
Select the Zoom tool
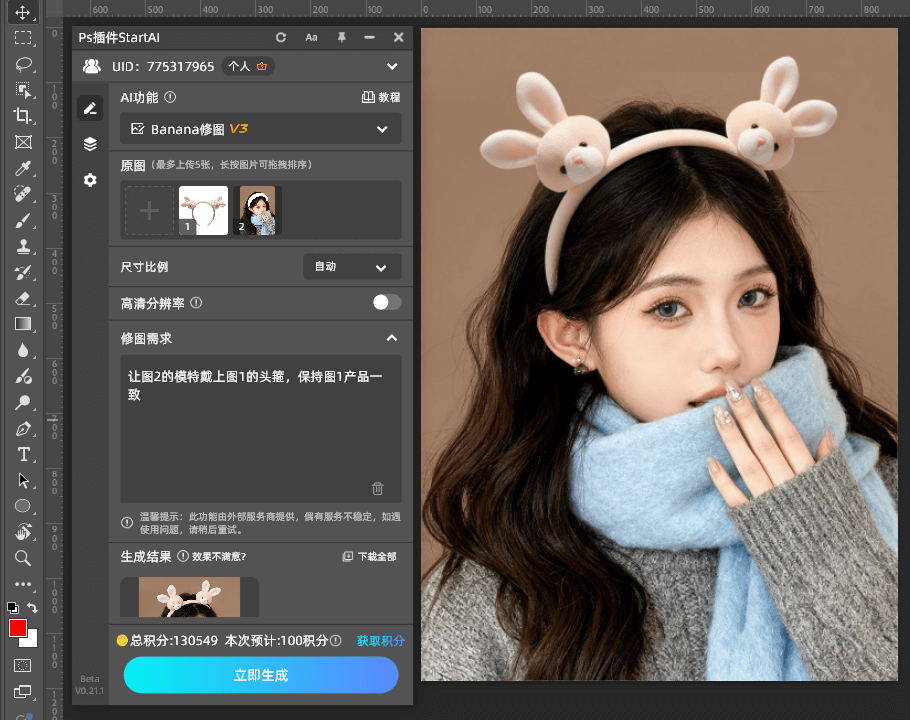click(x=22, y=558)
